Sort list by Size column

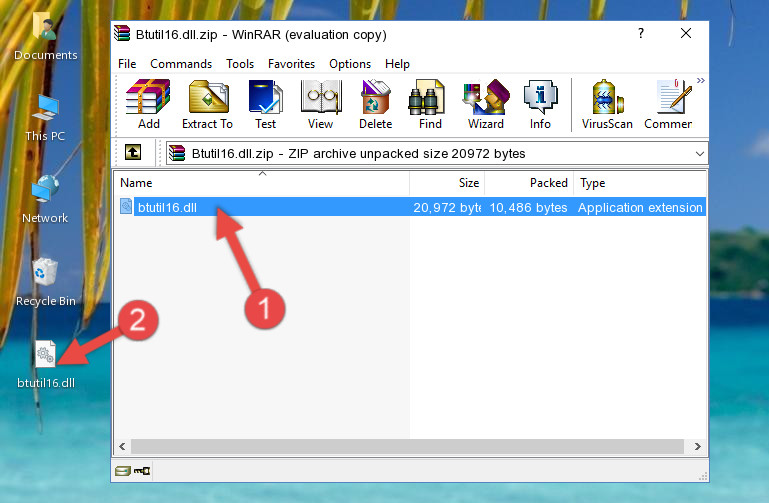click(447, 183)
